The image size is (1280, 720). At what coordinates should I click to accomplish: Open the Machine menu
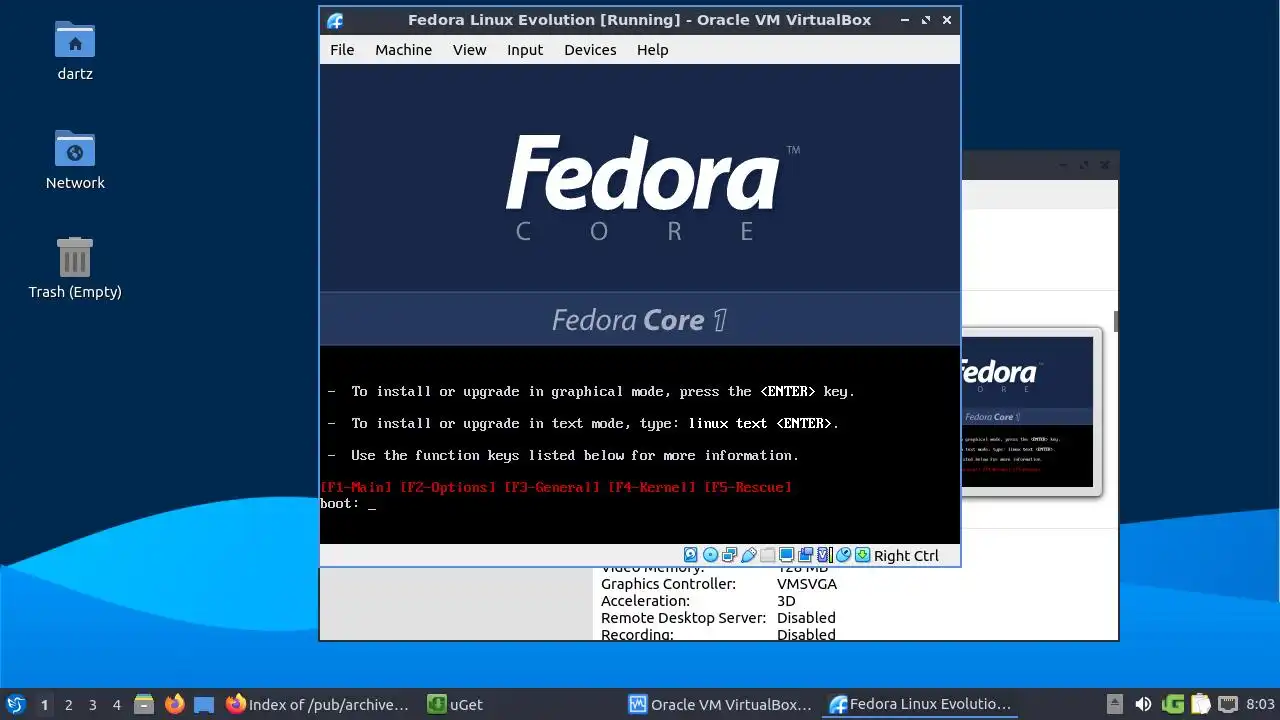coord(403,50)
